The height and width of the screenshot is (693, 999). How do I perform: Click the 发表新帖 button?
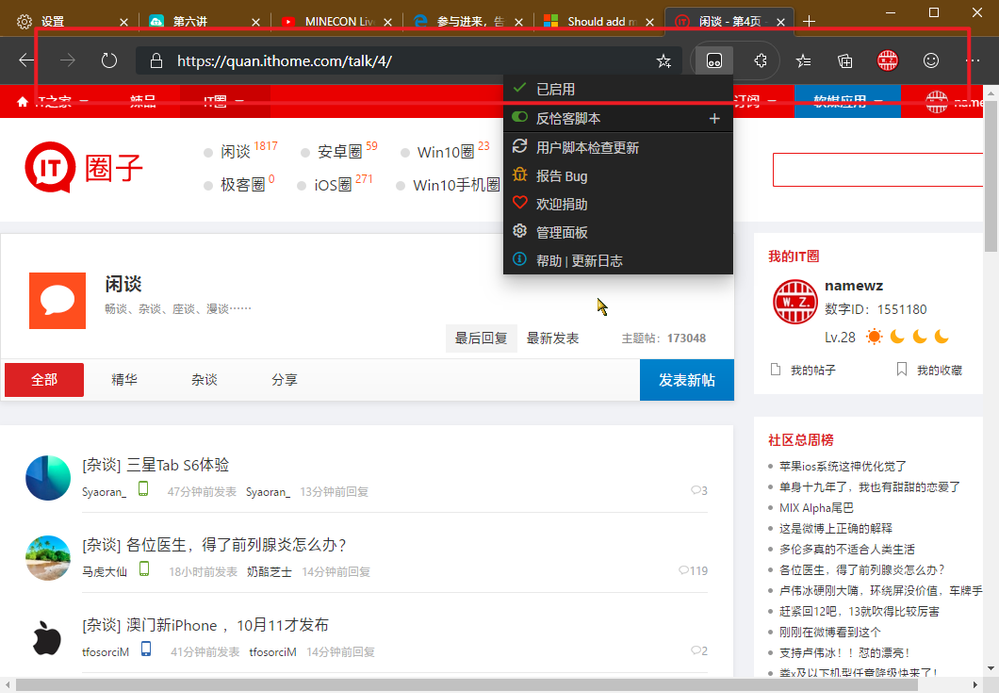(687, 380)
